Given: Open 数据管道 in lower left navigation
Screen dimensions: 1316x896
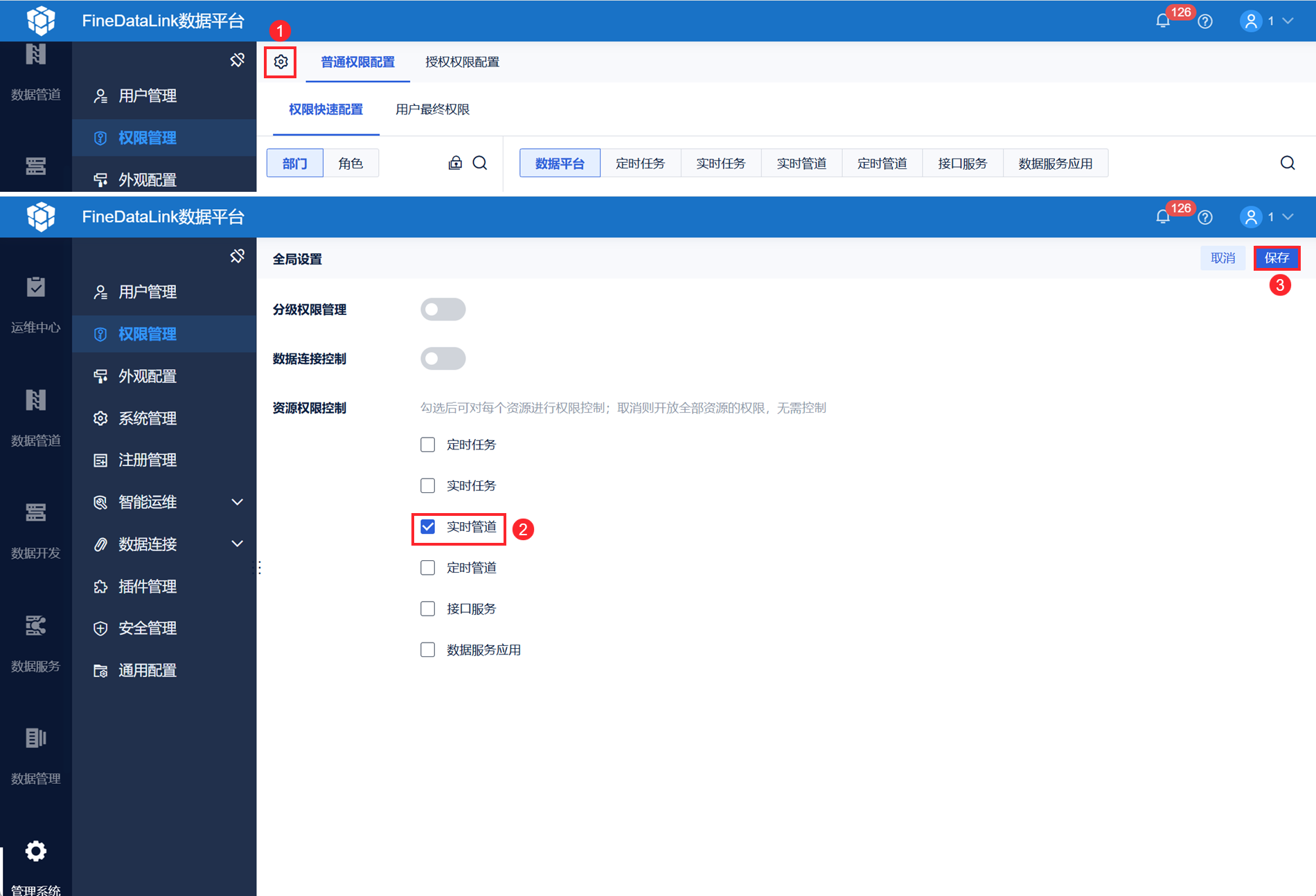Looking at the screenshot, I should tap(36, 418).
